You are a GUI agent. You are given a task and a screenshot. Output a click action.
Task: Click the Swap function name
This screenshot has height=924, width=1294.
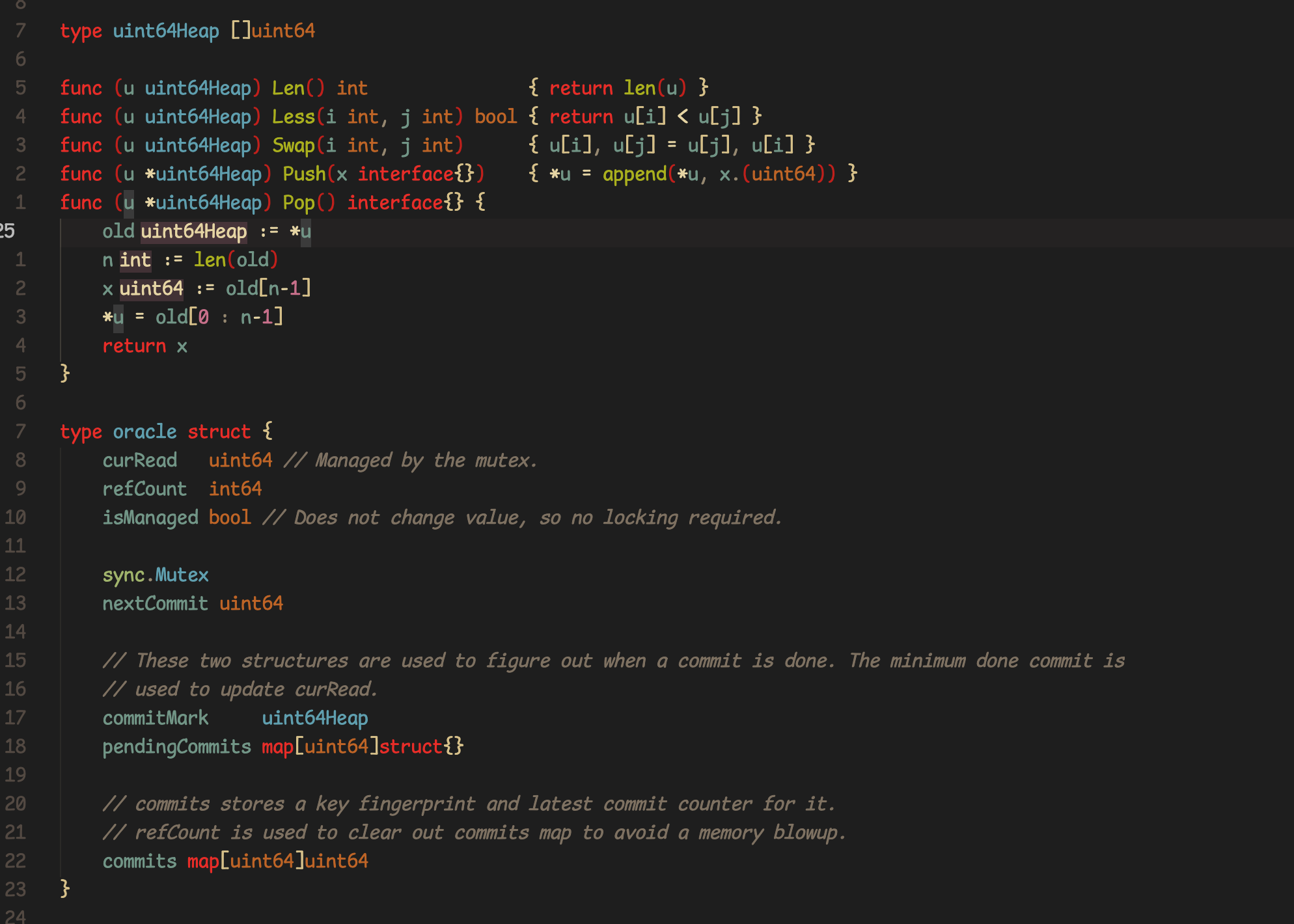point(293,146)
